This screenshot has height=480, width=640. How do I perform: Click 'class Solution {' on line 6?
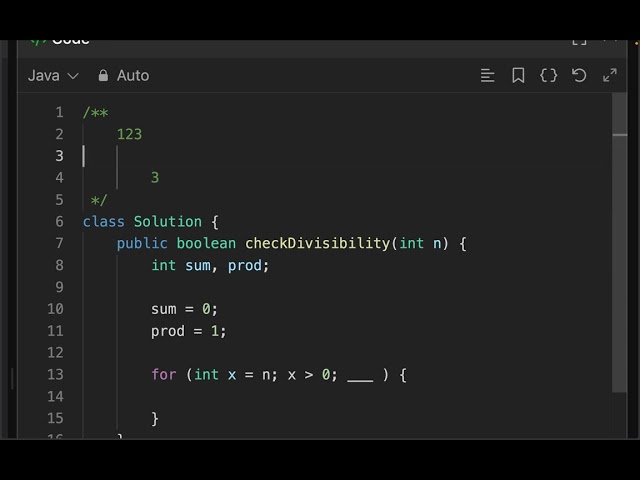point(151,222)
